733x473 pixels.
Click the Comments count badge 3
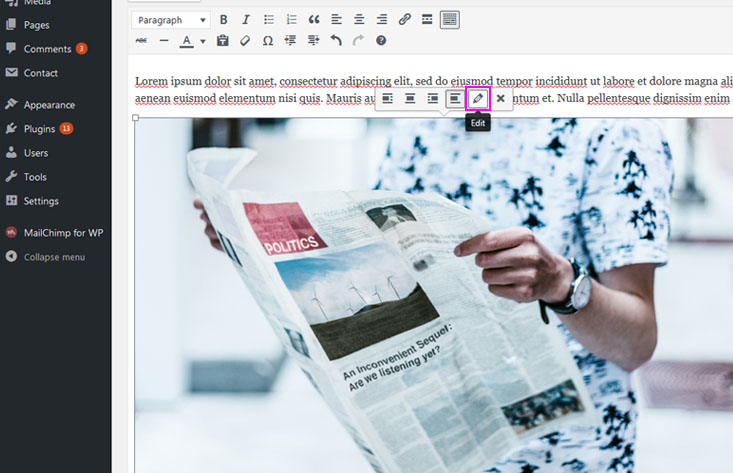coord(81,49)
